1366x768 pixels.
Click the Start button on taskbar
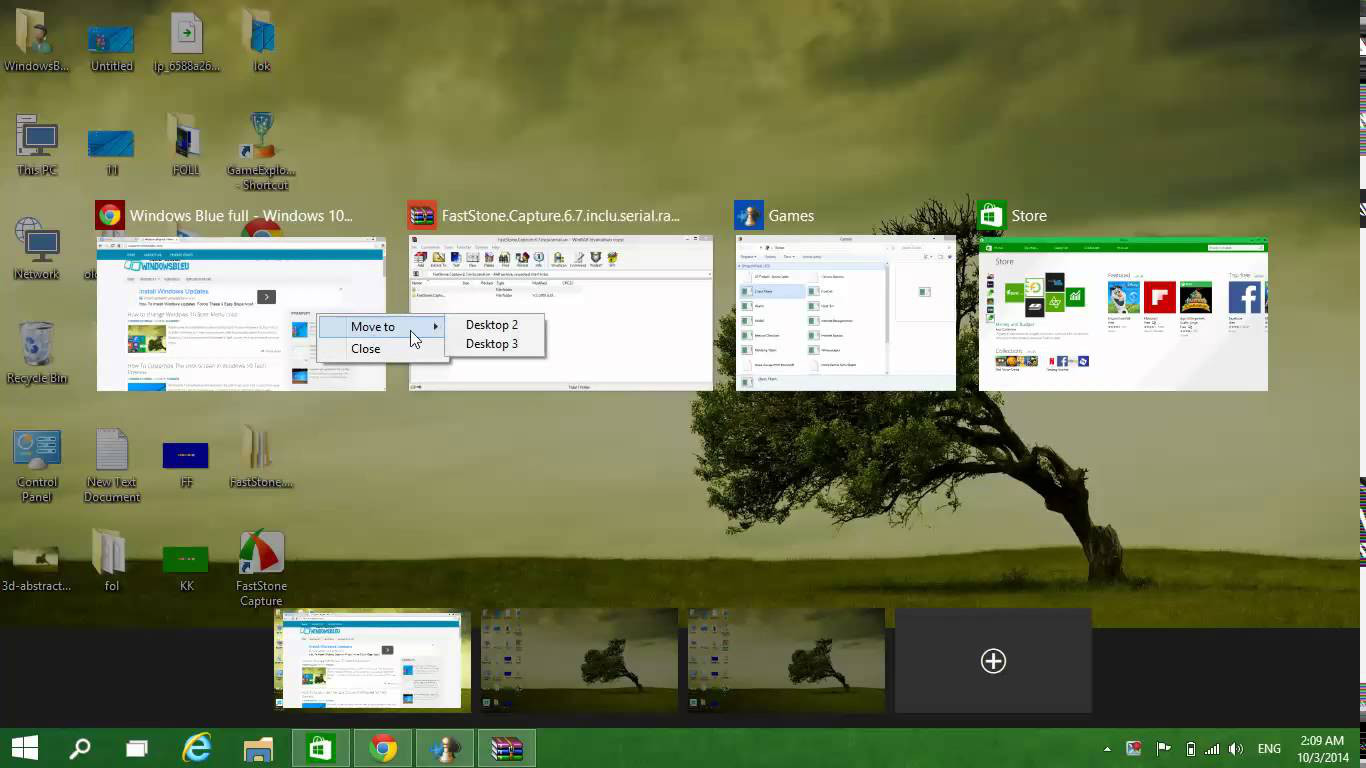pos(25,748)
